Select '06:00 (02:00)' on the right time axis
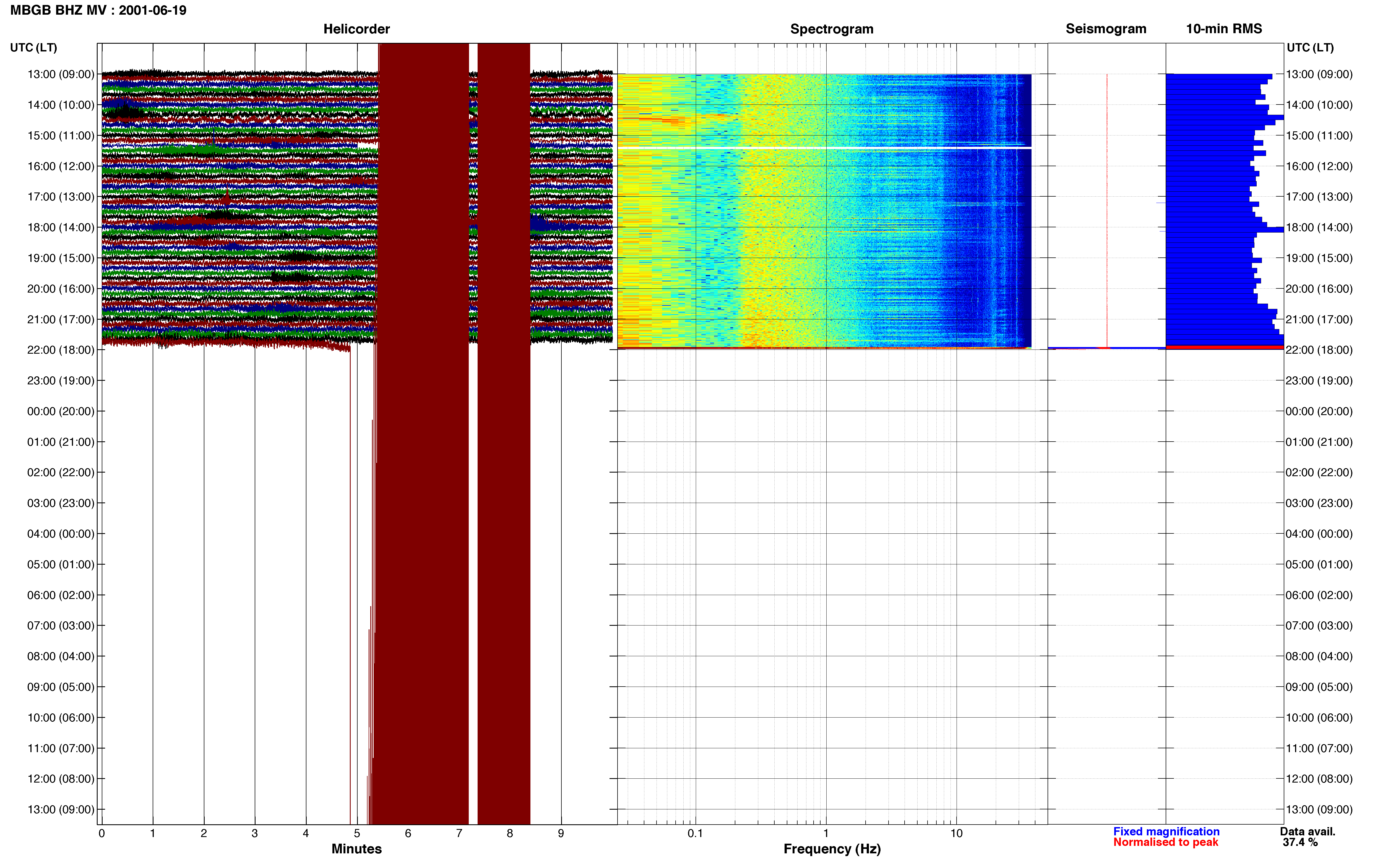 tap(1319, 595)
